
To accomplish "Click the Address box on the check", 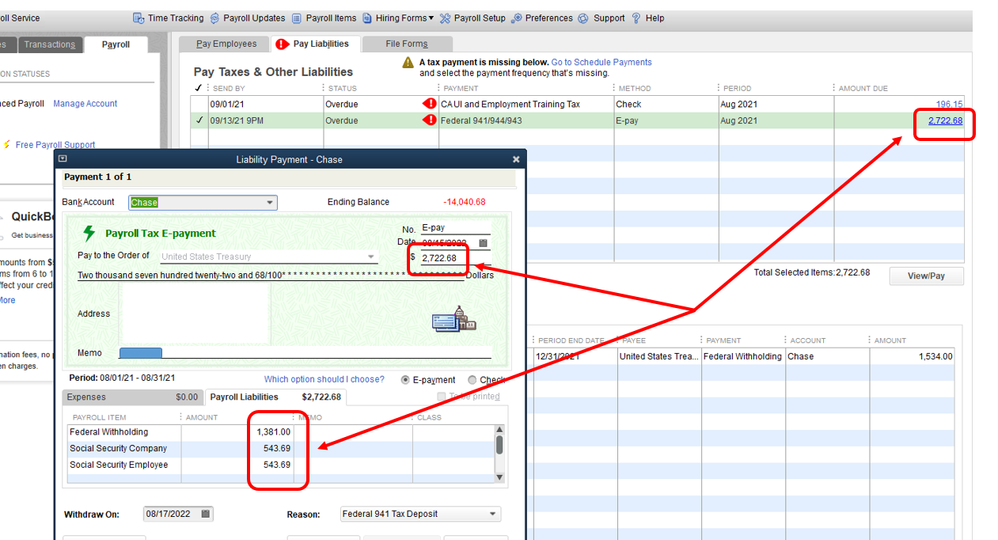I will pyautogui.click(x=195, y=313).
